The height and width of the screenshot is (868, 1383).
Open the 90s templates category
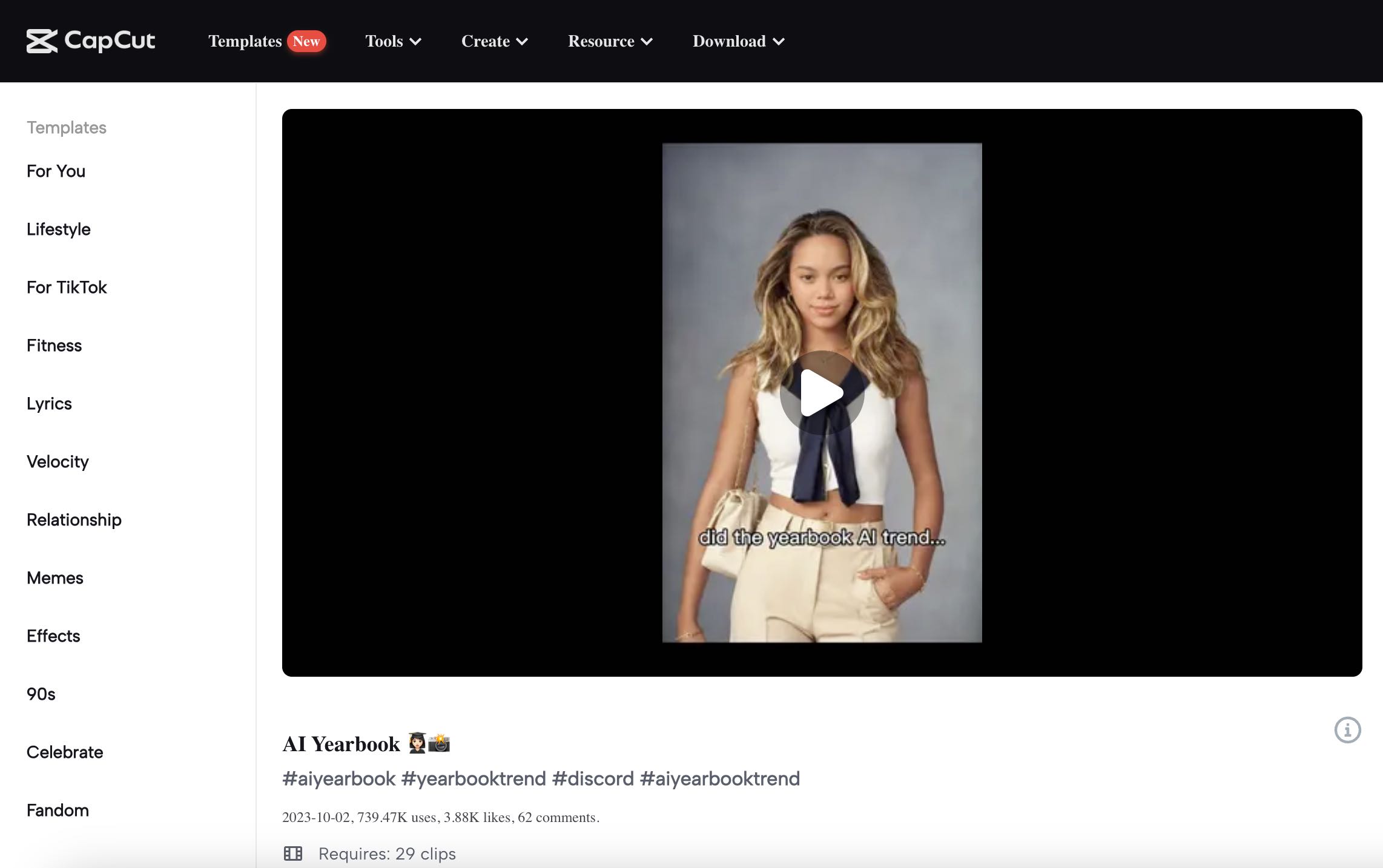pyautogui.click(x=41, y=694)
